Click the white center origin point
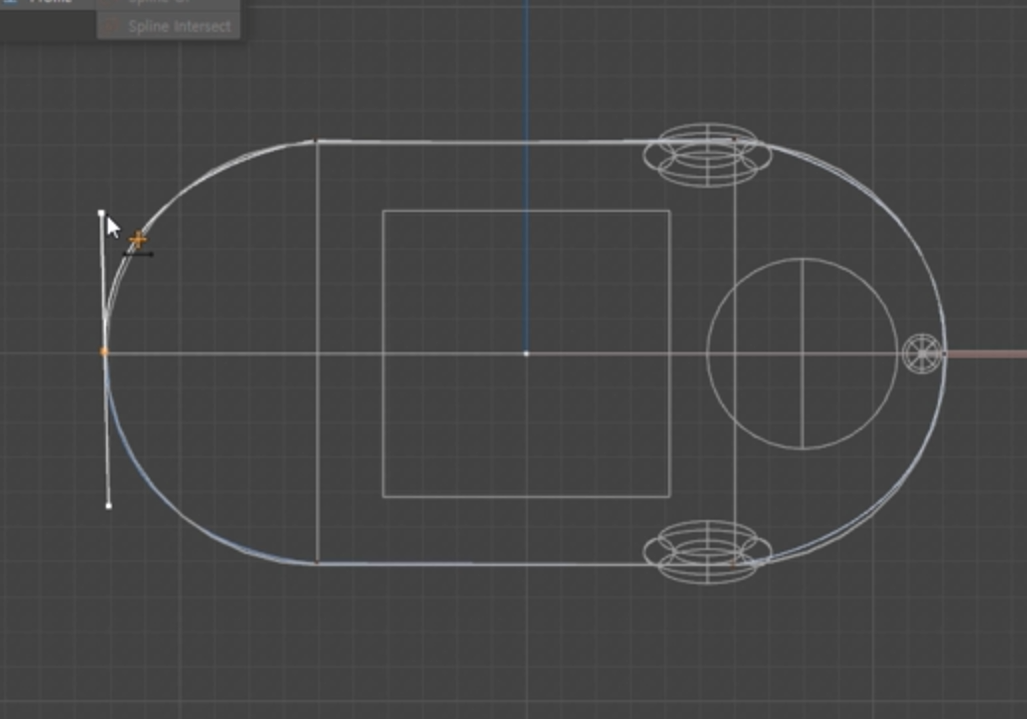Image resolution: width=1027 pixels, height=719 pixels. pyautogui.click(x=526, y=354)
